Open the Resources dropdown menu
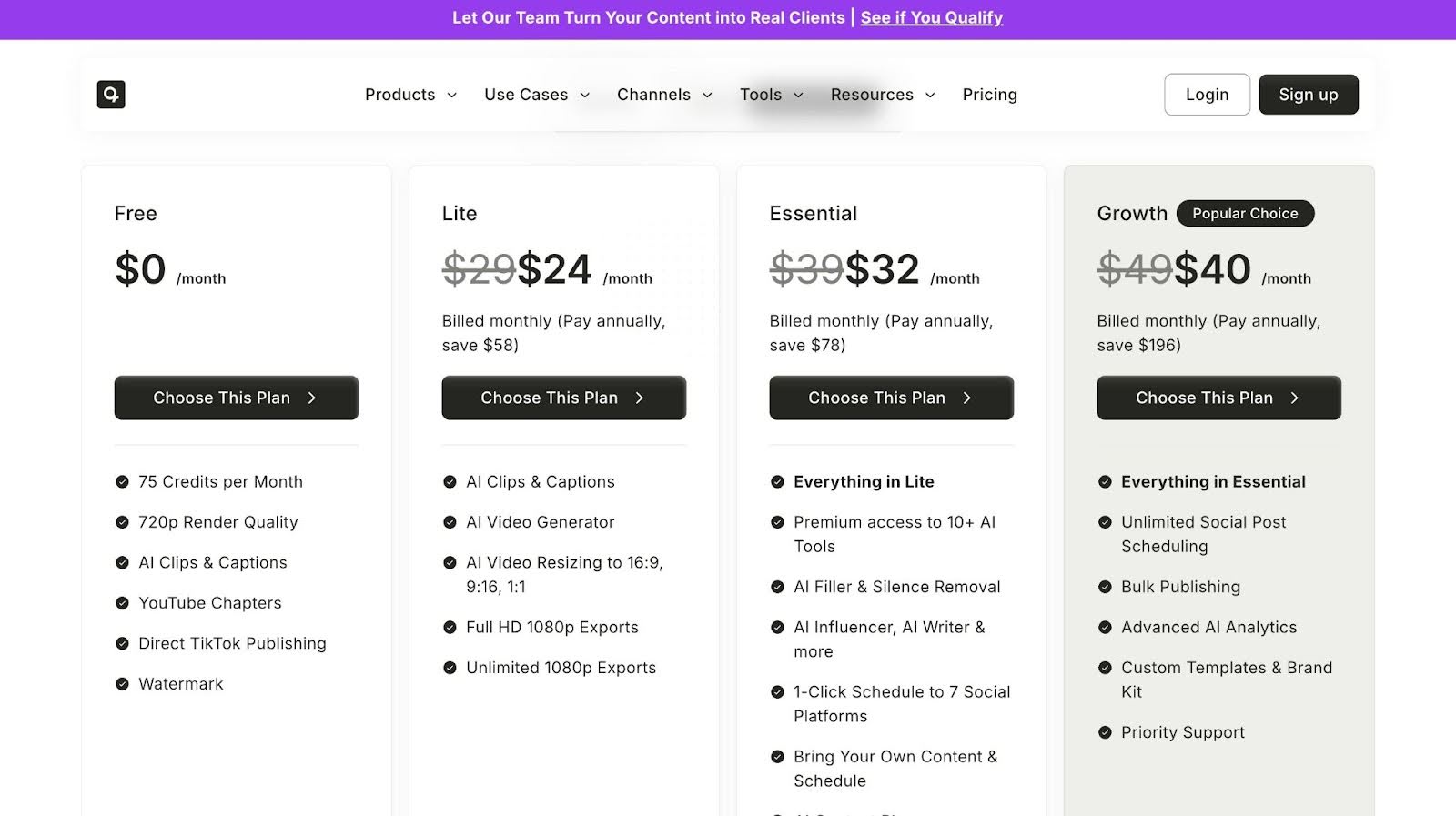The height and width of the screenshot is (816, 1456). click(883, 95)
